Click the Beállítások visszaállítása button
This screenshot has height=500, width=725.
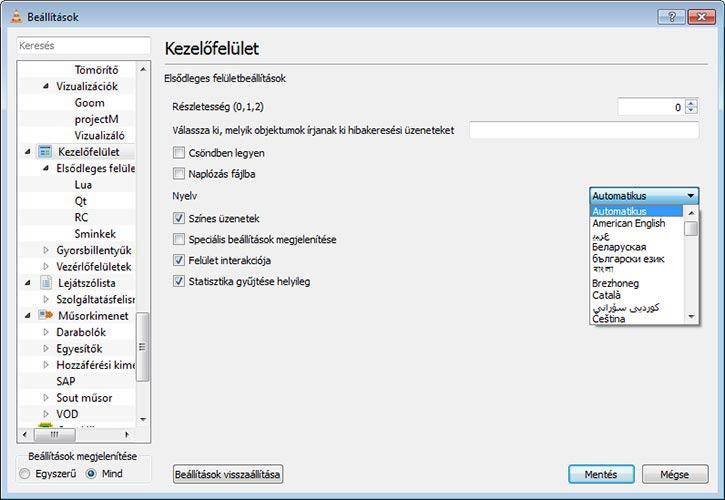click(228, 474)
